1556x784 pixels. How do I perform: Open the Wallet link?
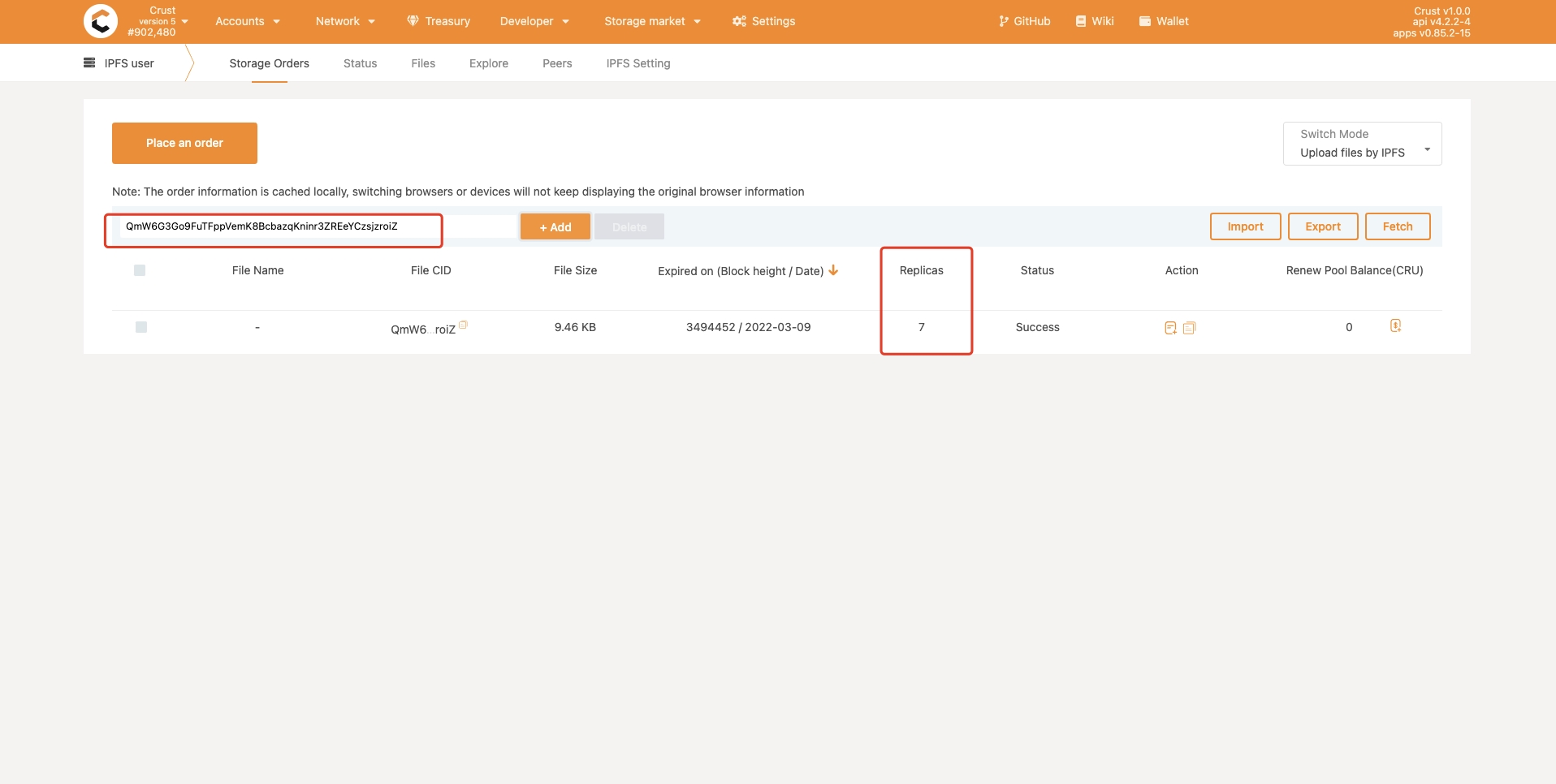pos(1163,21)
